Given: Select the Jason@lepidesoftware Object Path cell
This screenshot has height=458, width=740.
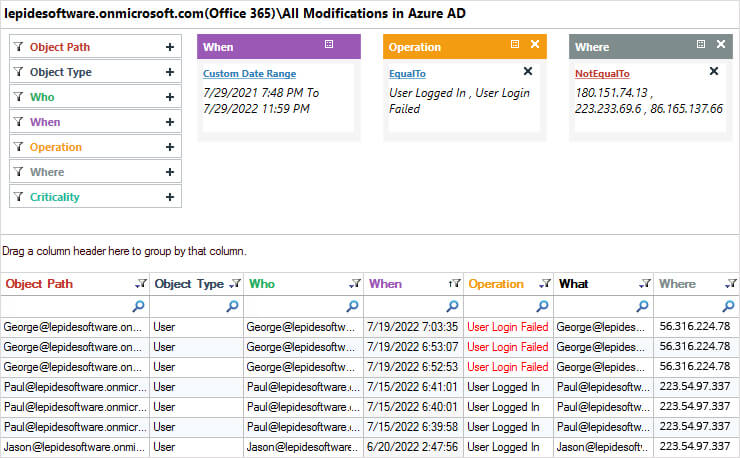Looking at the screenshot, I should 75,447.
